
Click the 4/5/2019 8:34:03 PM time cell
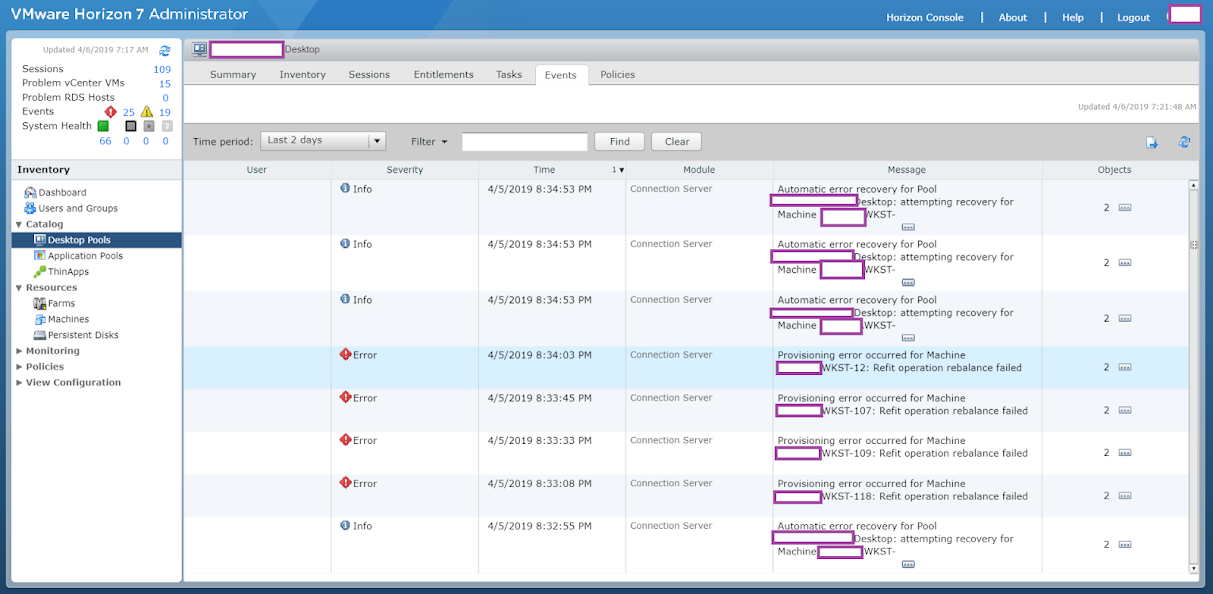click(x=539, y=355)
